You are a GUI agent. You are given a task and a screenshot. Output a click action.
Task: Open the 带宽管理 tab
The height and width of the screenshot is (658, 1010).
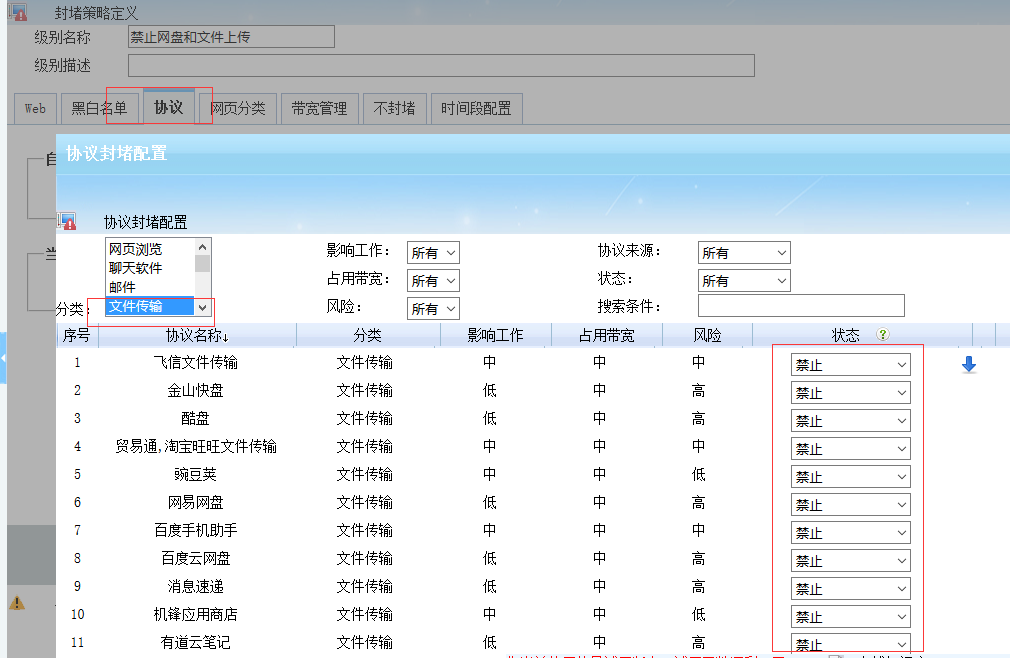coord(319,108)
